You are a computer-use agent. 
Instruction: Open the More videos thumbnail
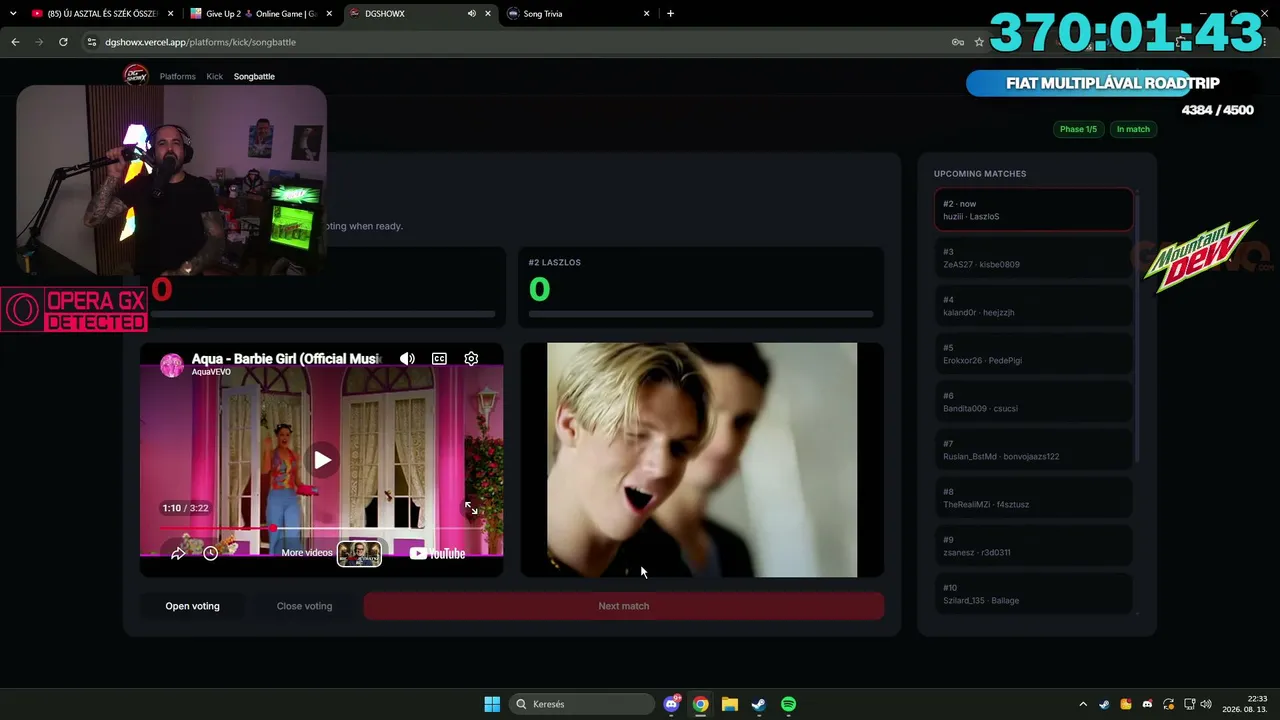coord(359,553)
